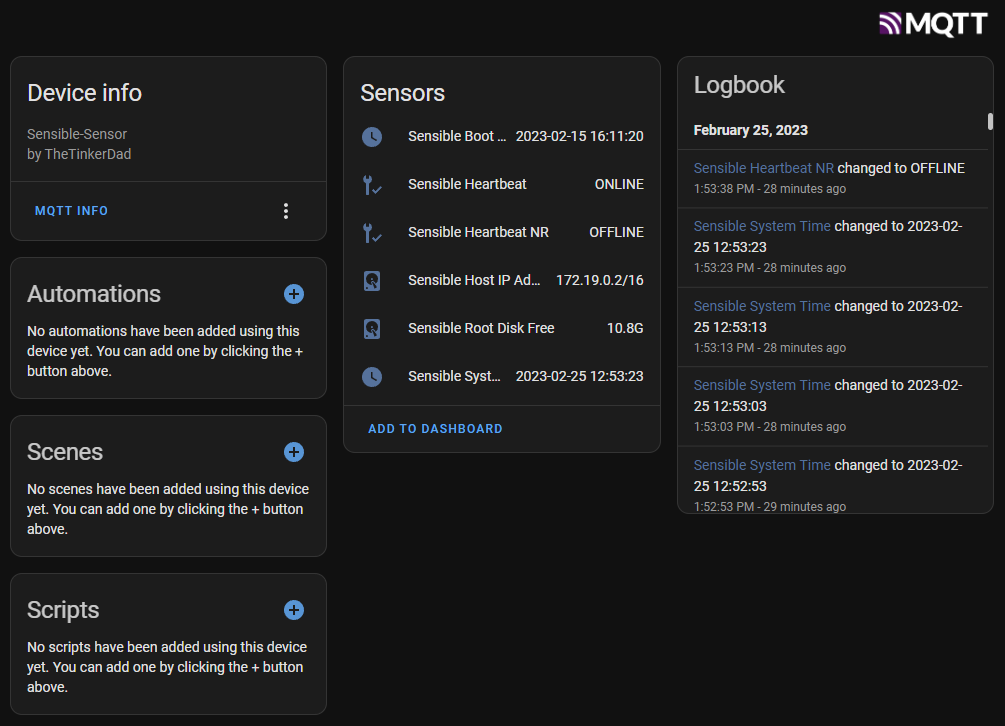Click the ONLINE state value
The height and width of the screenshot is (726, 1005).
(619, 185)
